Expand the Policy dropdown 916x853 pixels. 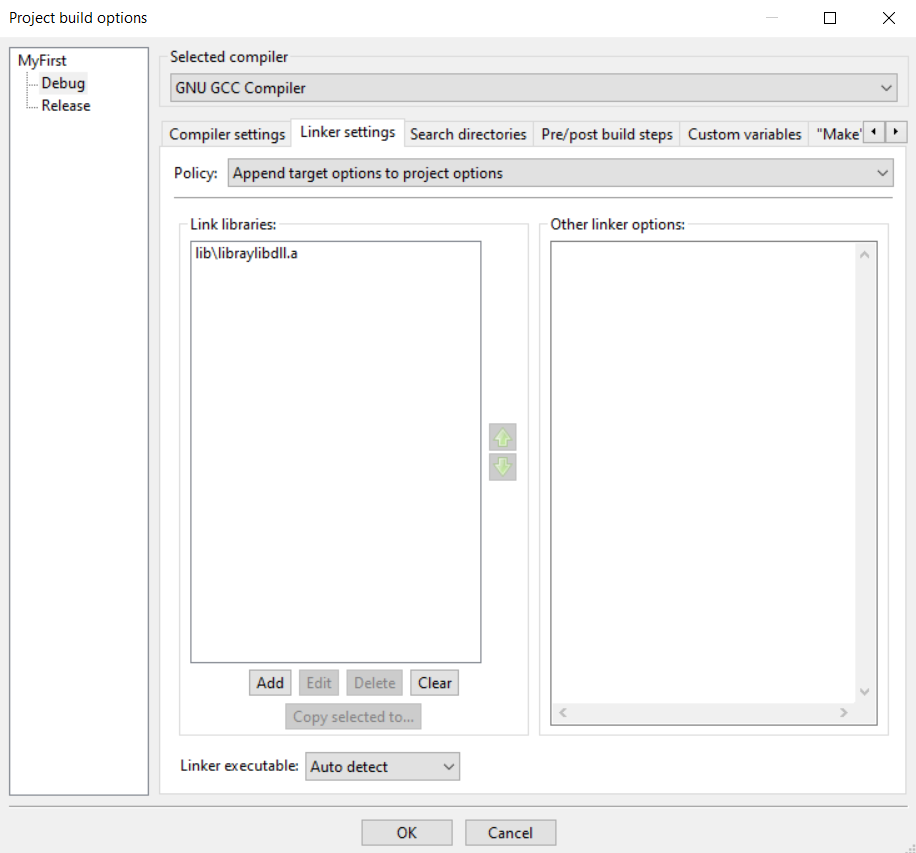pyautogui.click(x=559, y=173)
